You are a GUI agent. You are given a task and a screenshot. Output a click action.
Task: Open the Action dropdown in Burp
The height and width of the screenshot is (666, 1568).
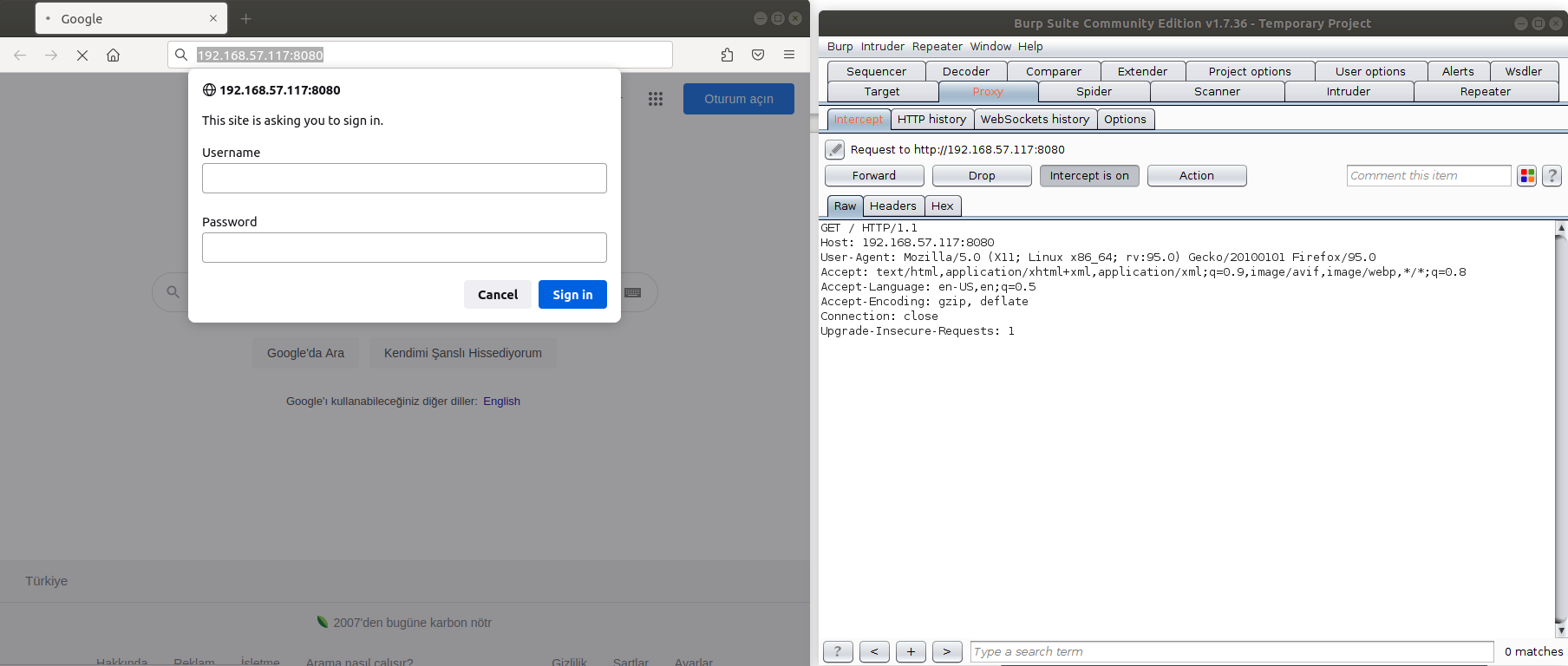[x=1197, y=175]
